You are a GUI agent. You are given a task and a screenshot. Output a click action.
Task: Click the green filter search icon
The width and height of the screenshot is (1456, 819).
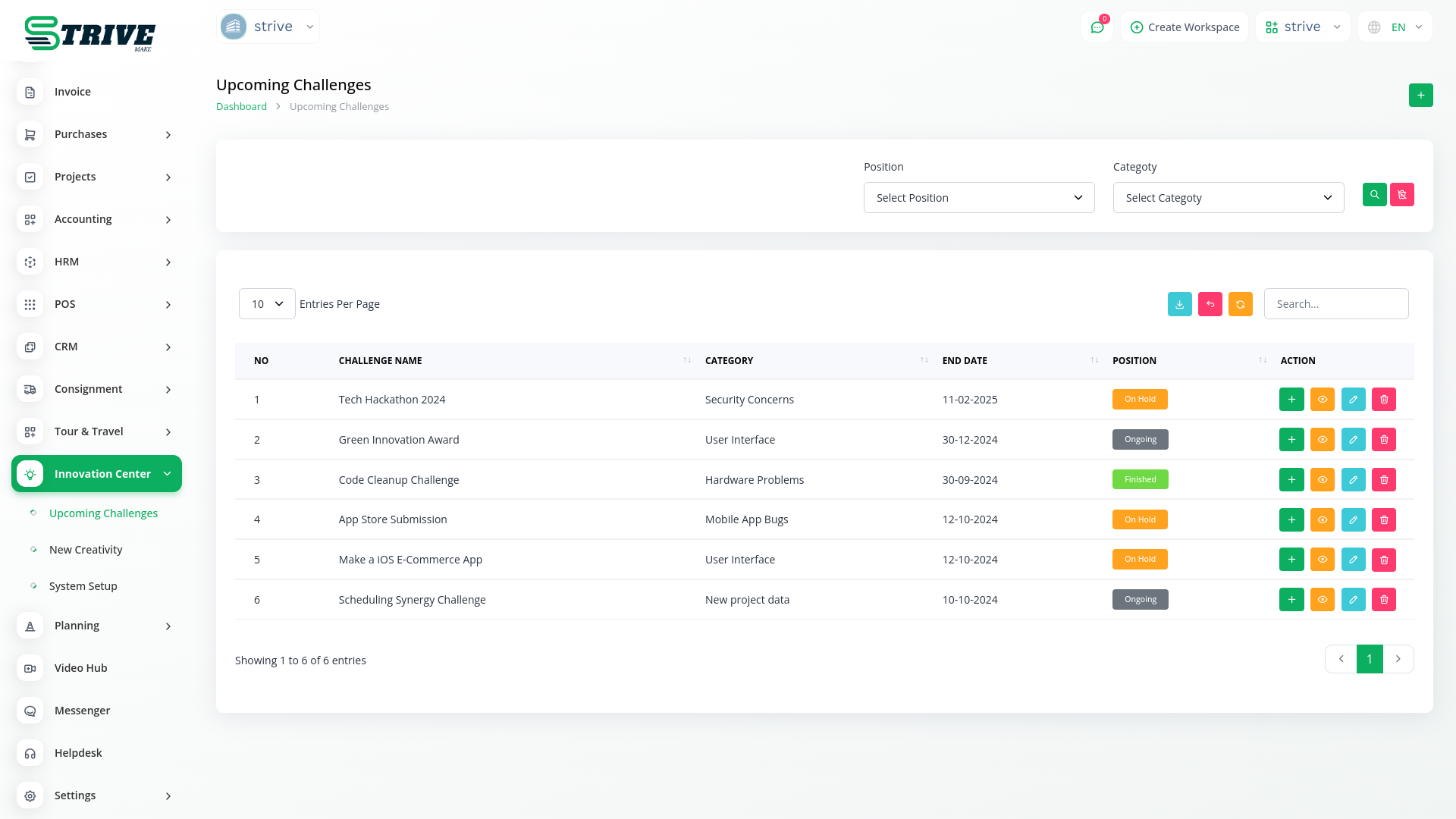point(1374,195)
